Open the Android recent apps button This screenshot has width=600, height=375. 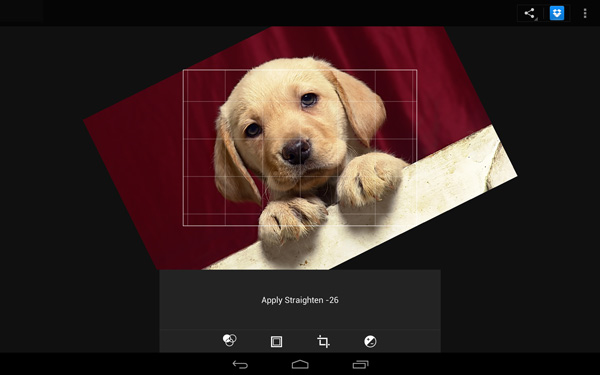pos(360,364)
